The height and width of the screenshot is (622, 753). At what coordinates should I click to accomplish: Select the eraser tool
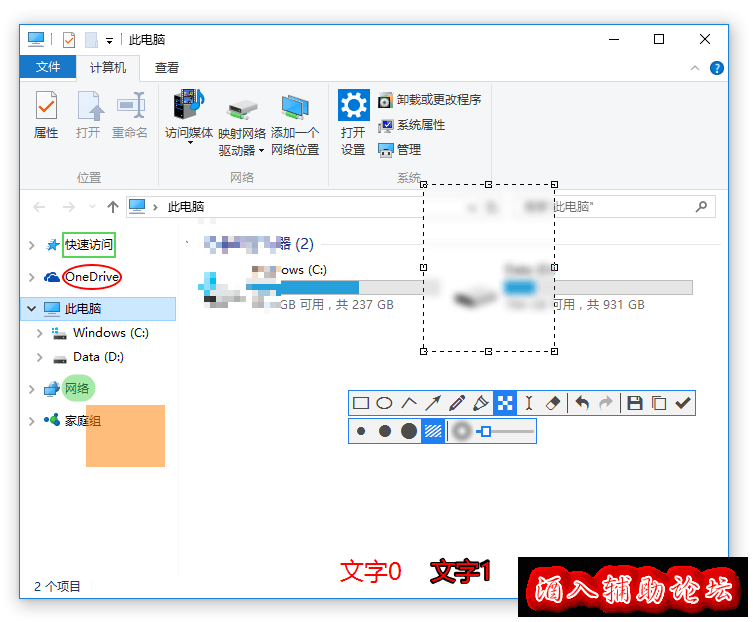pos(554,403)
